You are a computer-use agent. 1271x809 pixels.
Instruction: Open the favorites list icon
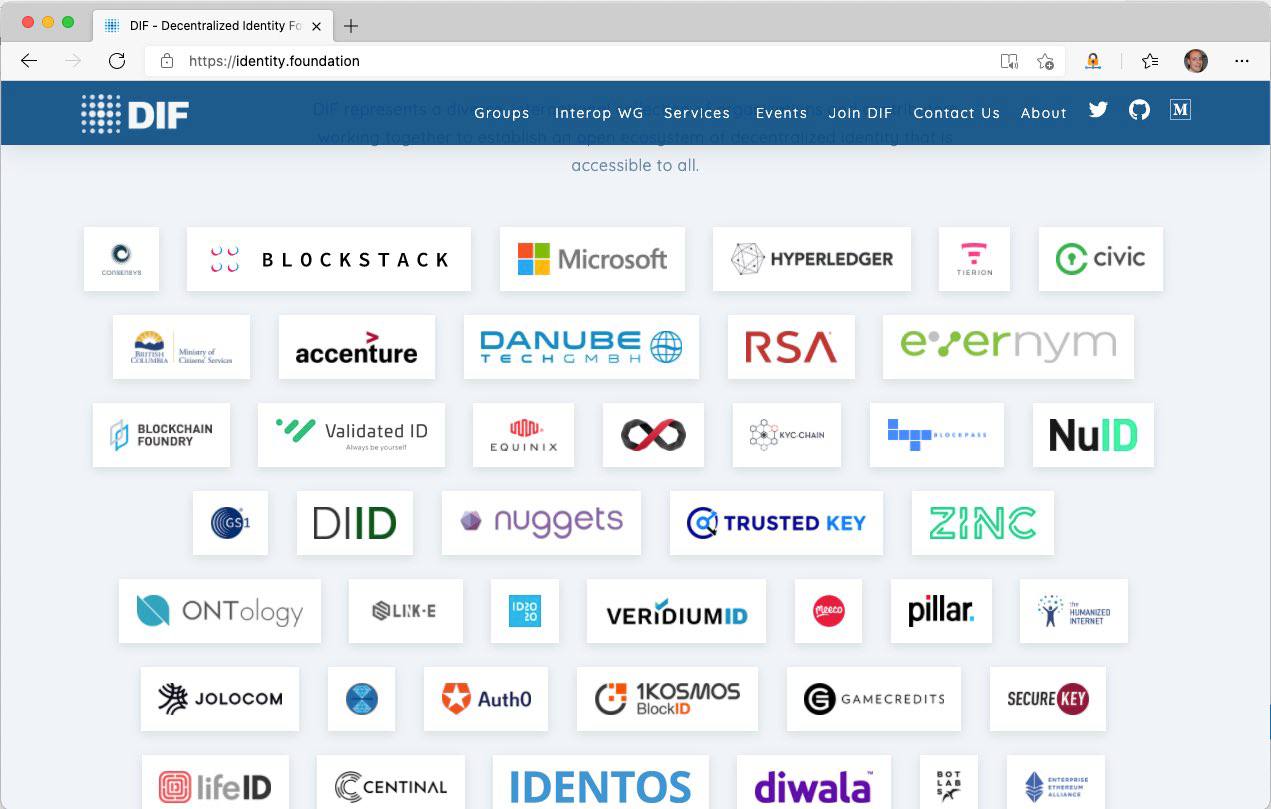pyautogui.click(x=1150, y=61)
